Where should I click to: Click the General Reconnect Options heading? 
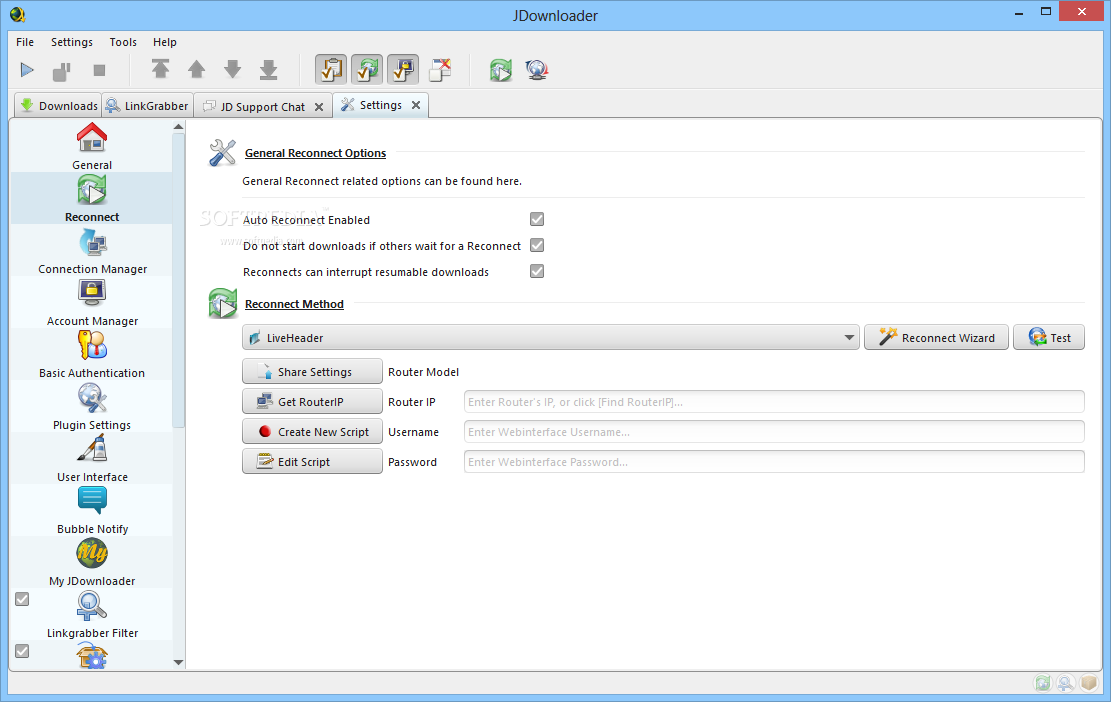315,153
